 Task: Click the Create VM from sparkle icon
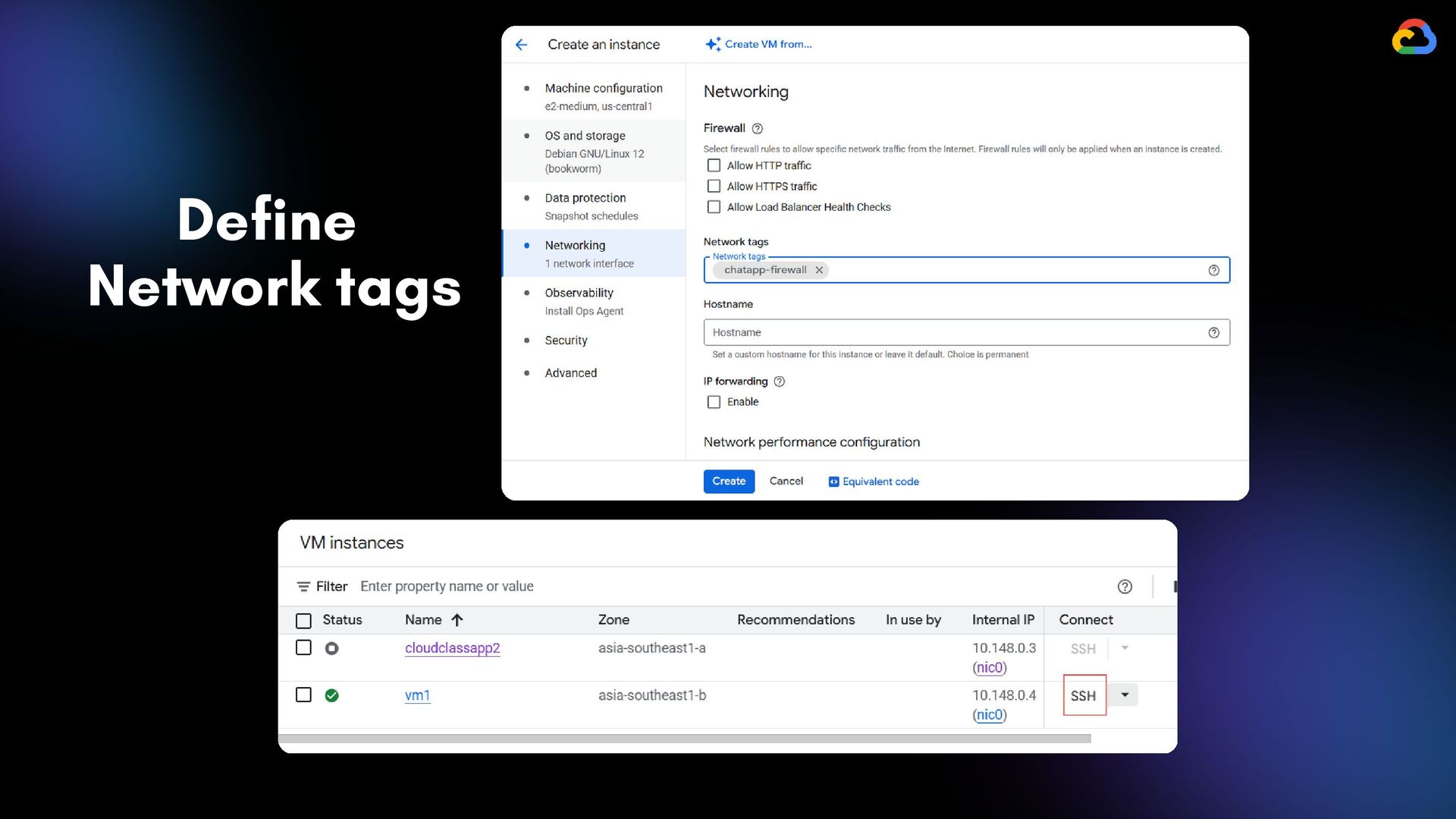point(712,45)
